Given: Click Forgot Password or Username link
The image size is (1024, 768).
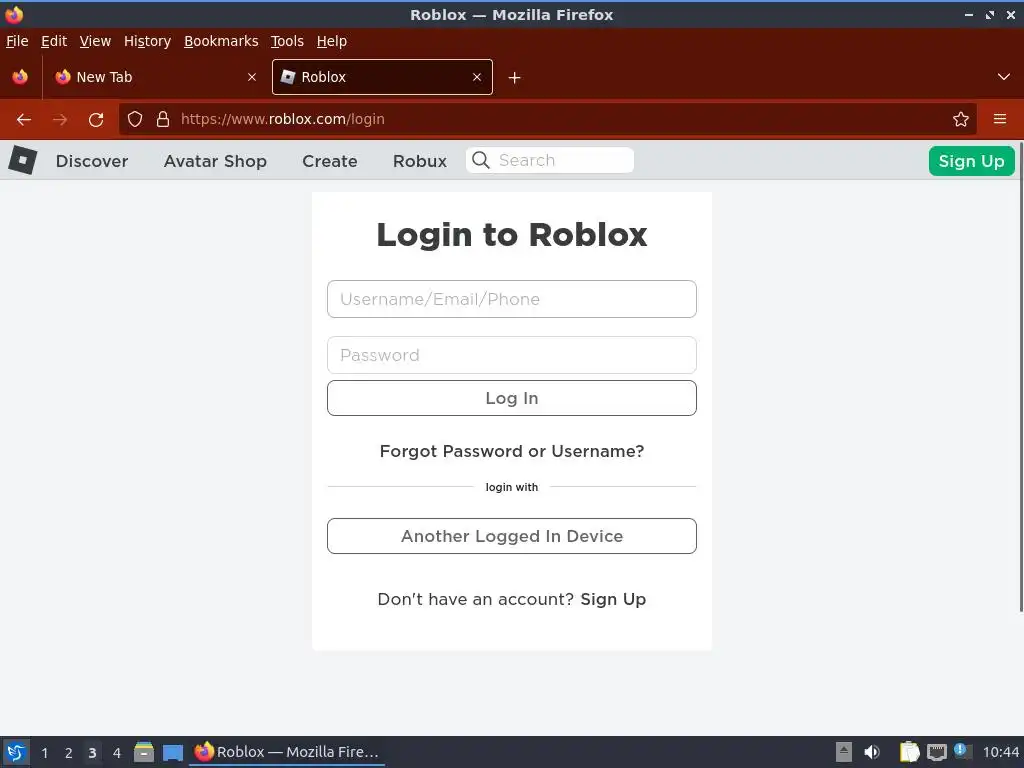Looking at the screenshot, I should pos(512,451).
